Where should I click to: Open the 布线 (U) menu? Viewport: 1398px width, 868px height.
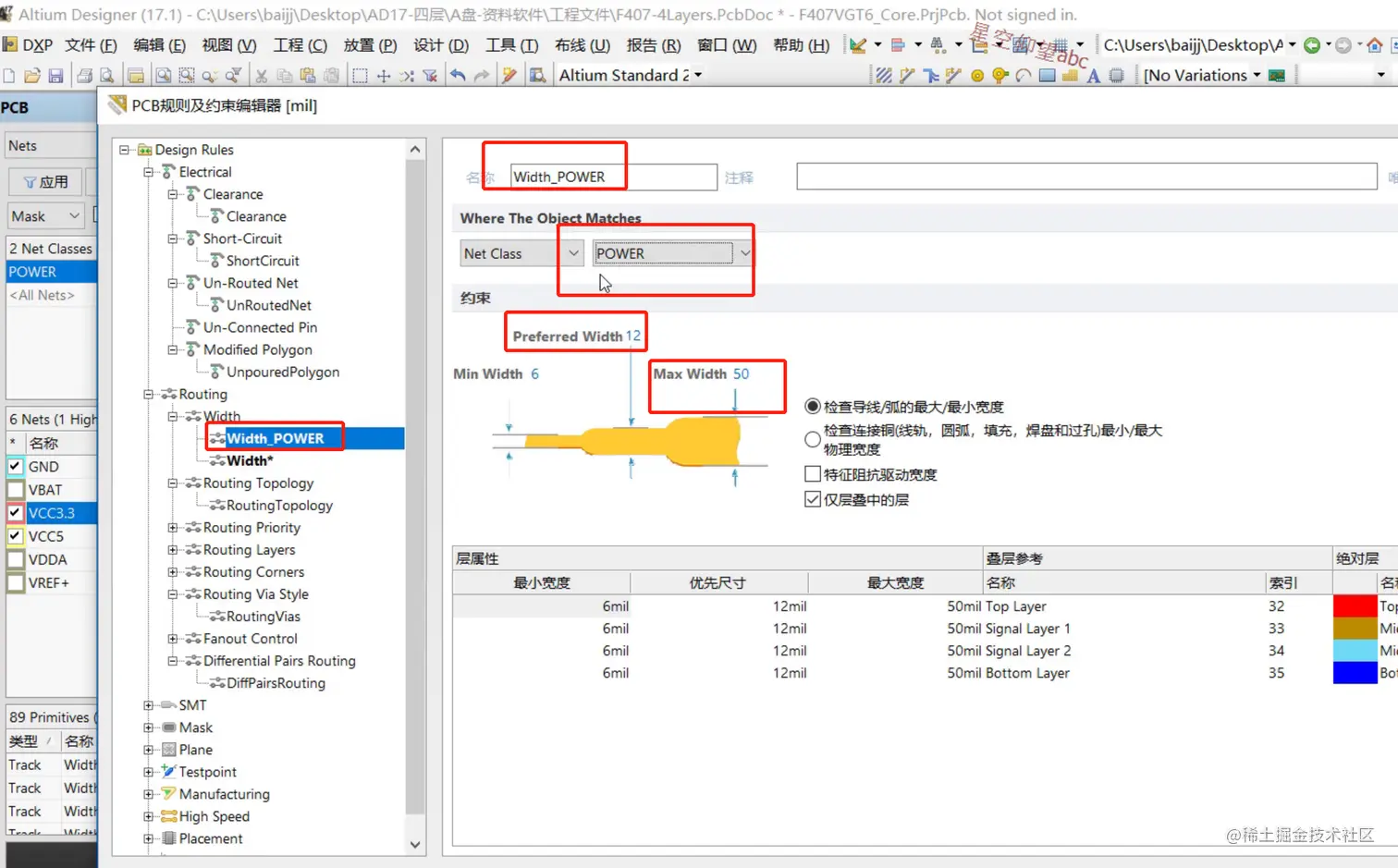tap(582, 45)
